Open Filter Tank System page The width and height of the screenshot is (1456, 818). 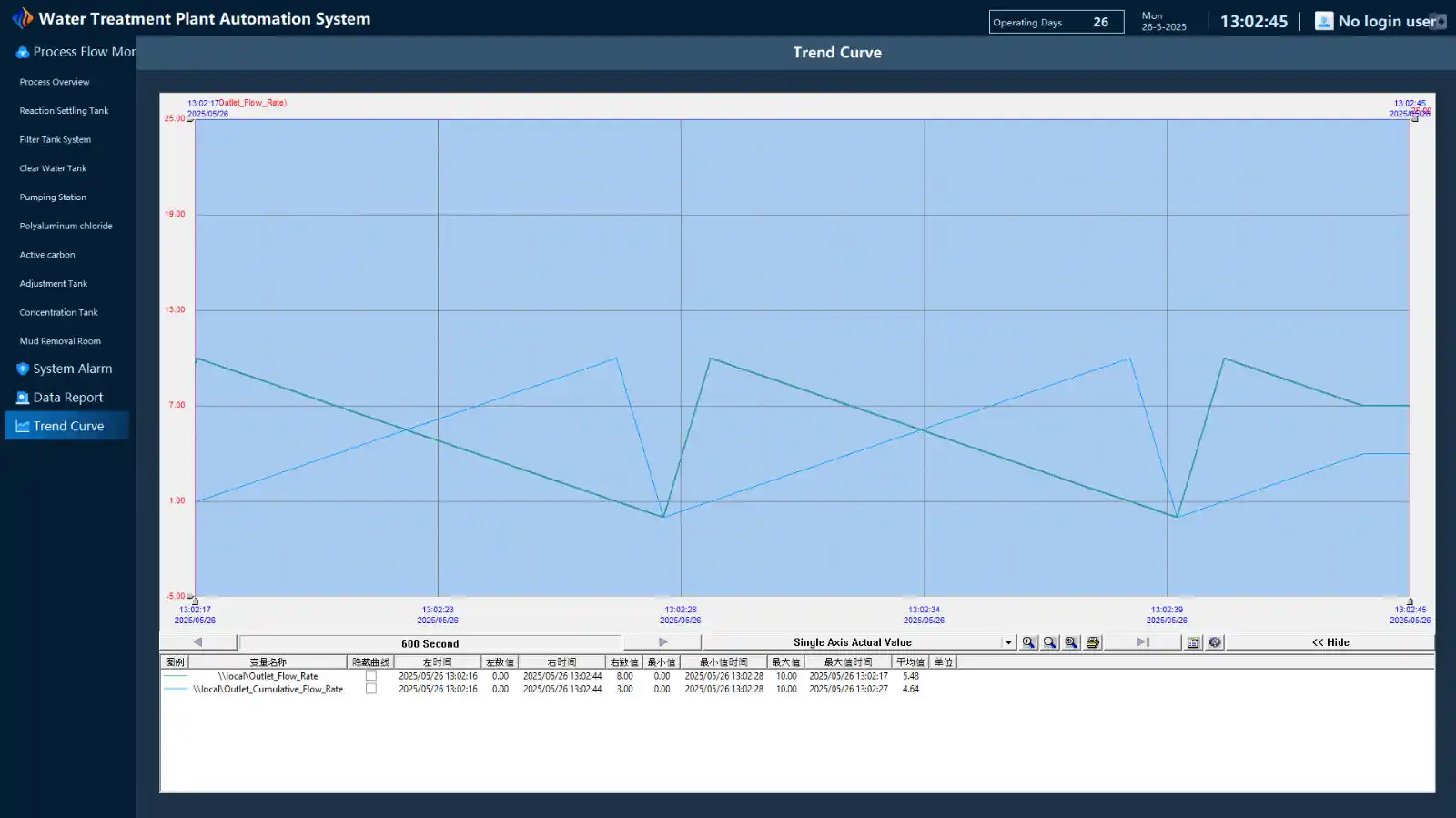coord(56,140)
